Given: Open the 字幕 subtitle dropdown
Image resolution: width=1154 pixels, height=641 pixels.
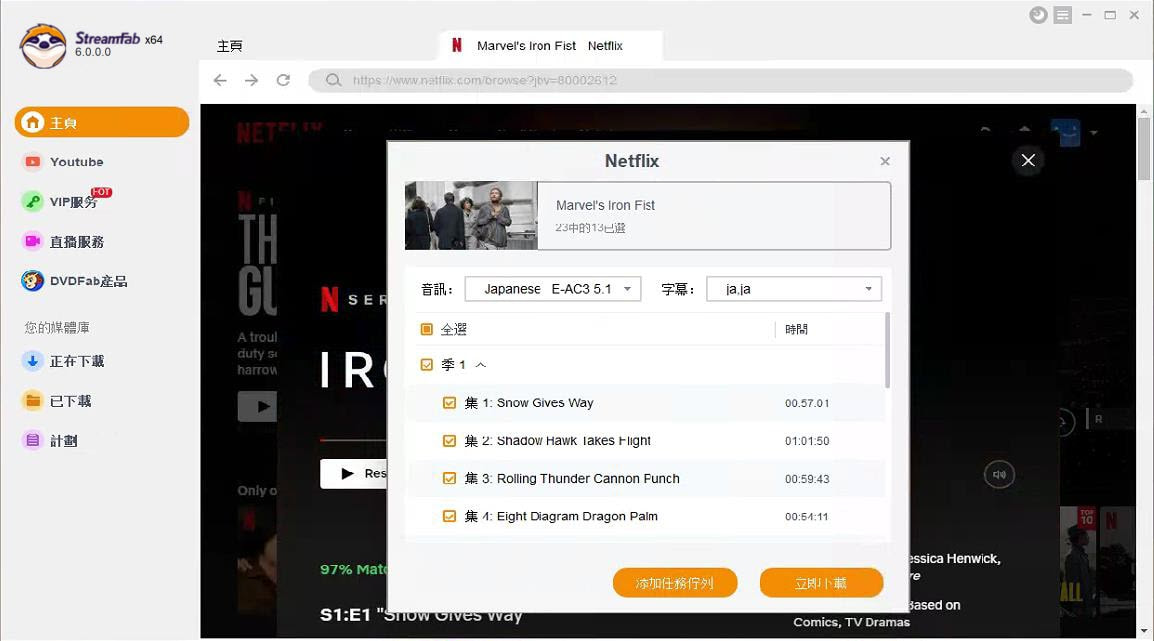Looking at the screenshot, I should pos(793,288).
